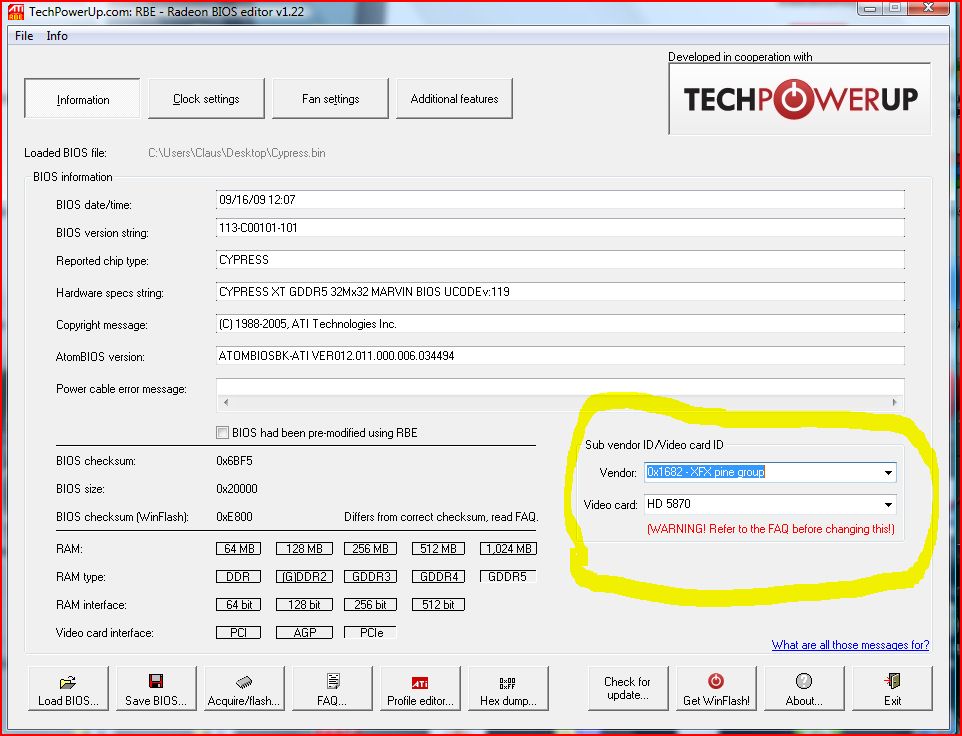Image resolution: width=962 pixels, height=736 pixels.
Task: Click the 64 MB RAM indicator
Action: pos(239,548)
